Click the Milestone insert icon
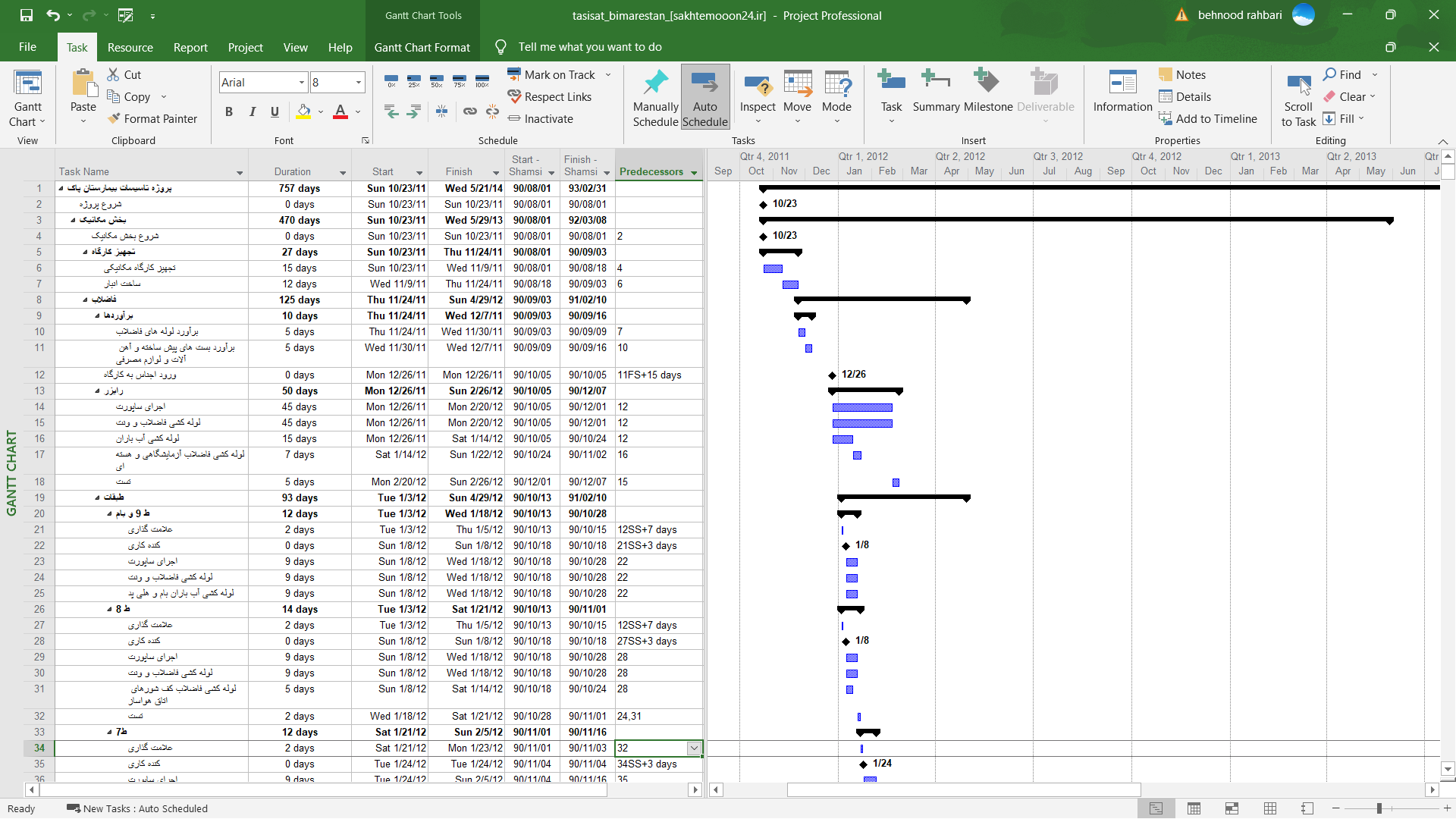This screenshot has width=1456, height=819. [x=987, y=82]
